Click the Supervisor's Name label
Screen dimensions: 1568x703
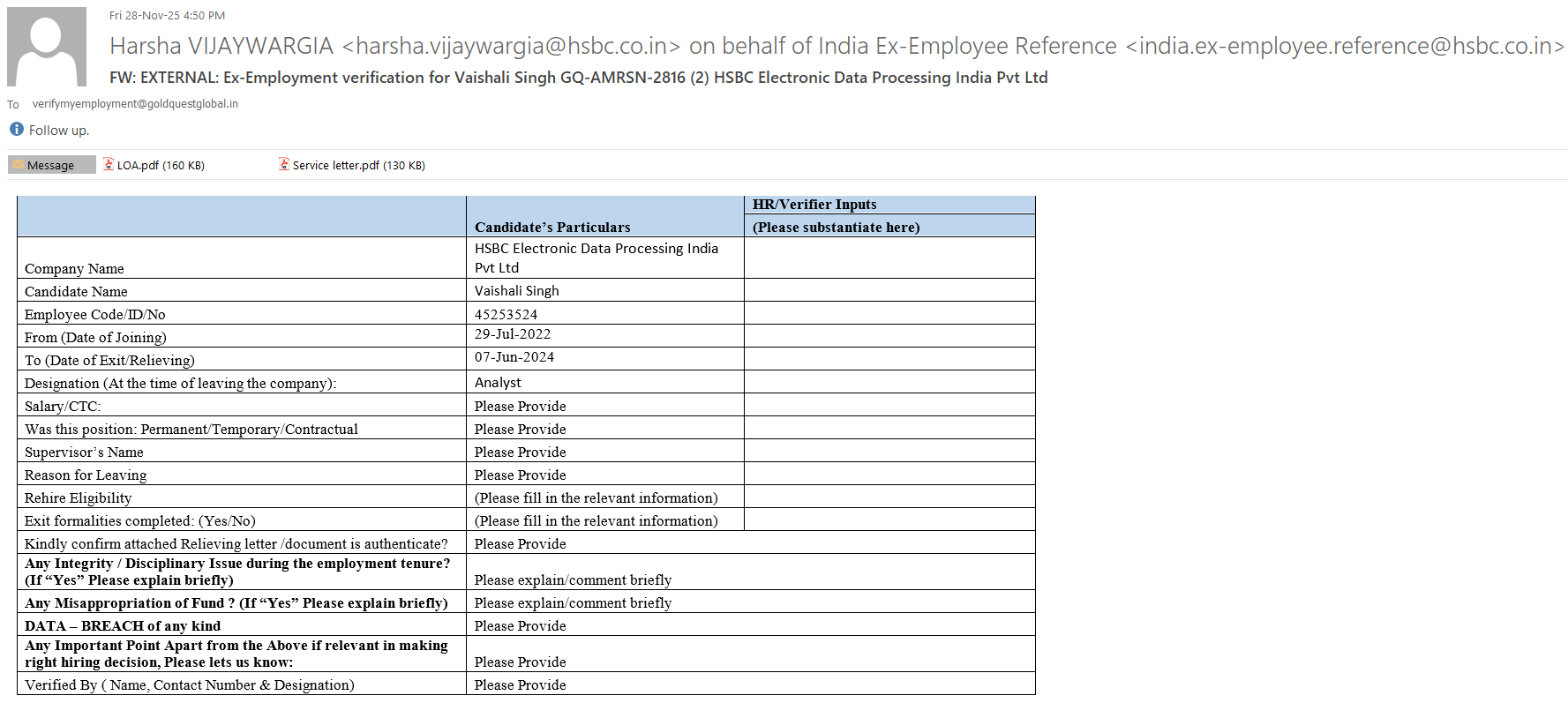point(84,452)
